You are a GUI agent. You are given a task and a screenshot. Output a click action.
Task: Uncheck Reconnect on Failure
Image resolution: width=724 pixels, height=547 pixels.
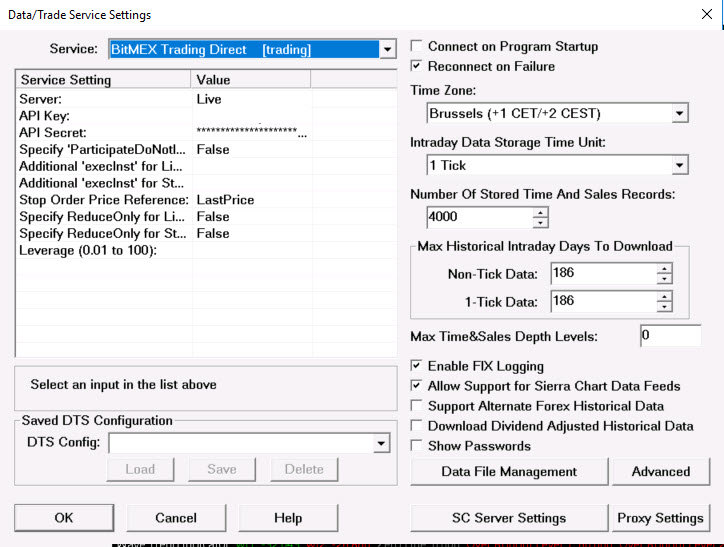click(416, 66)
